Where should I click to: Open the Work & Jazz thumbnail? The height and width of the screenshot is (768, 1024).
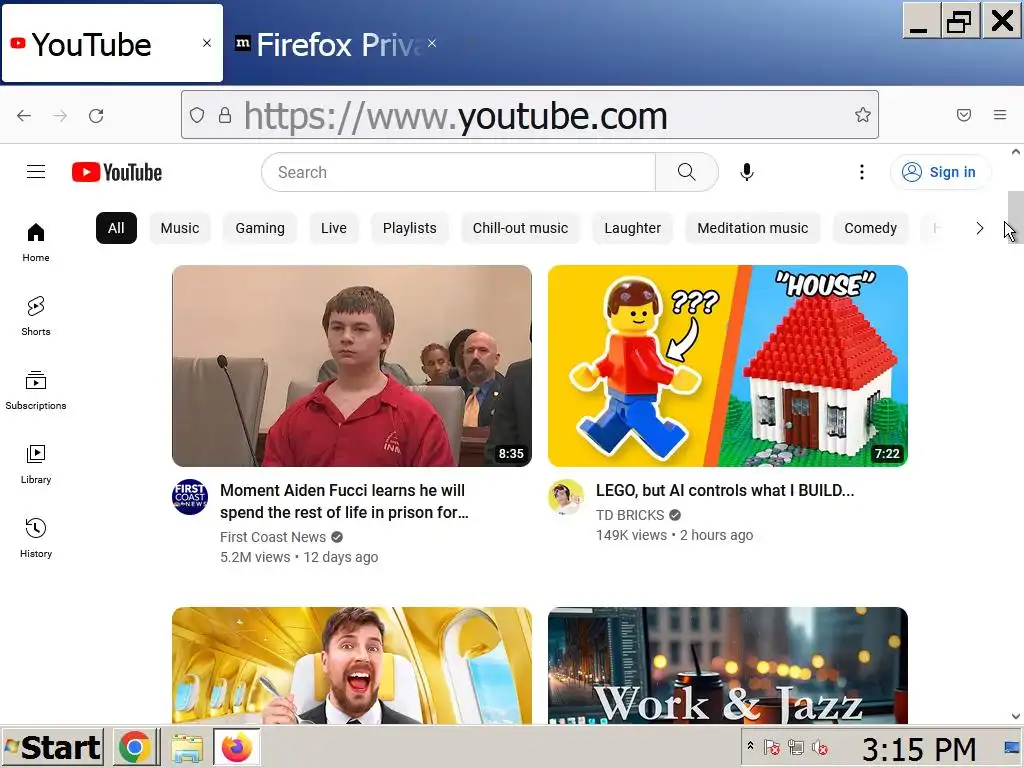tap(728, 665)
